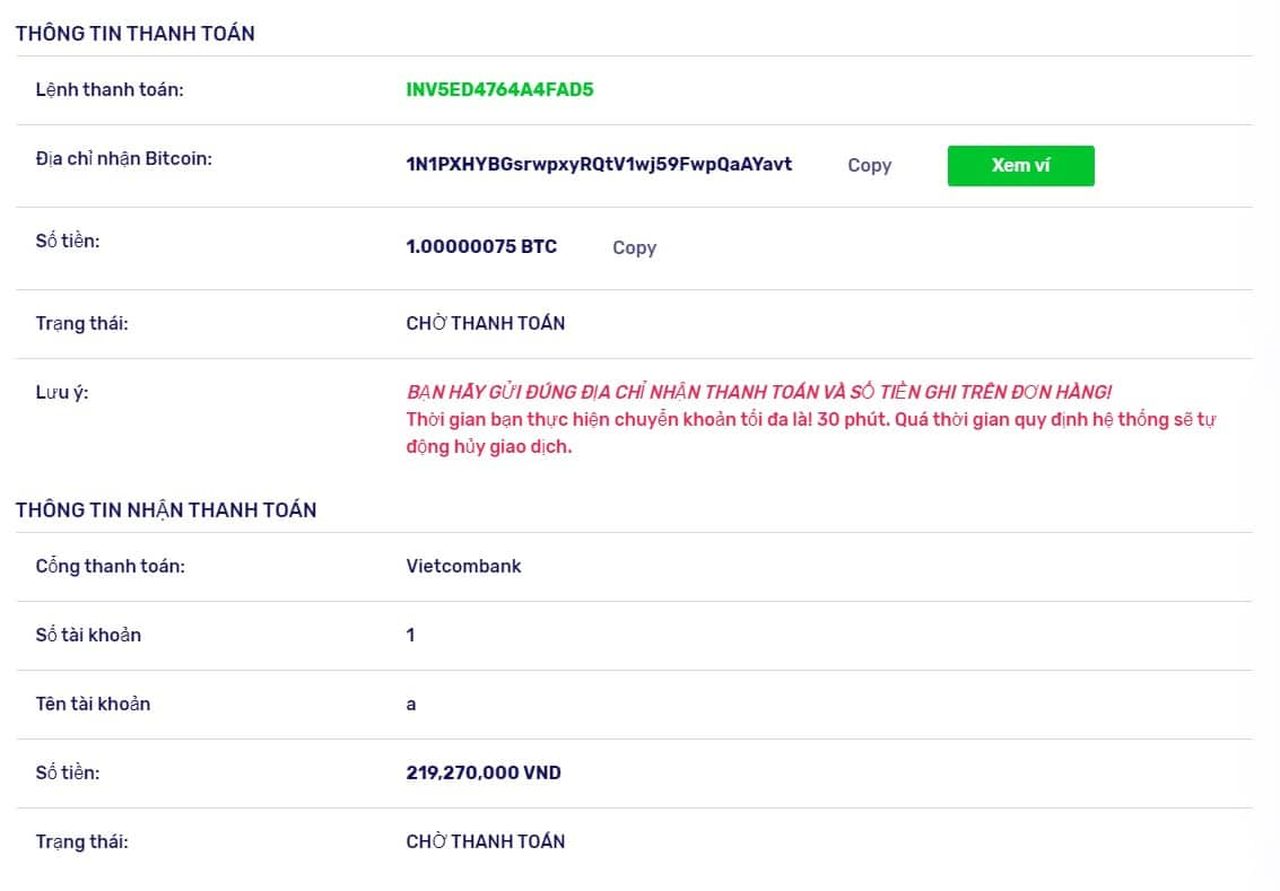1280x891 pixels.
Task: Click the Địa chỉ nhận Bitcoin label
Action: coord(123,158)
